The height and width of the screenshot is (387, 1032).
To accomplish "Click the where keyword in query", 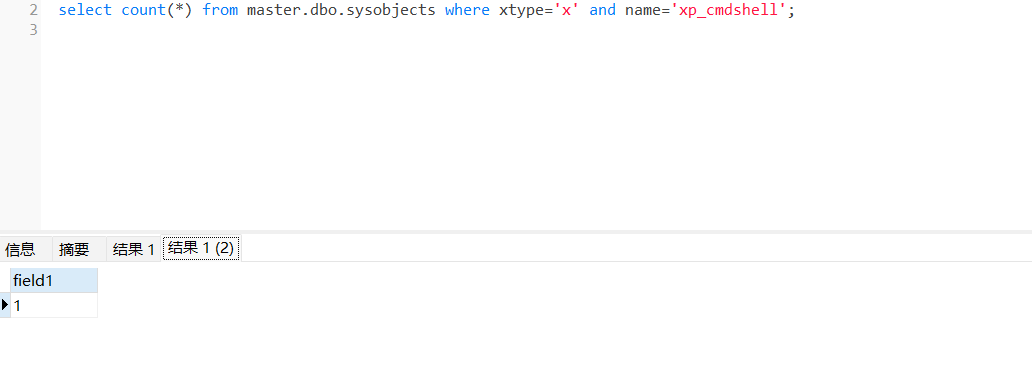I will click(467, 11).
